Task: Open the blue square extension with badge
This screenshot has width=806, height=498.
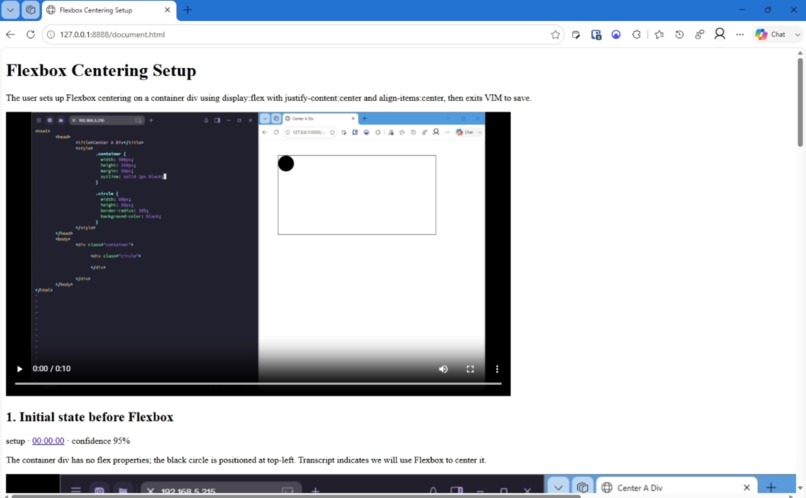Action: click(x=596, y=34)
